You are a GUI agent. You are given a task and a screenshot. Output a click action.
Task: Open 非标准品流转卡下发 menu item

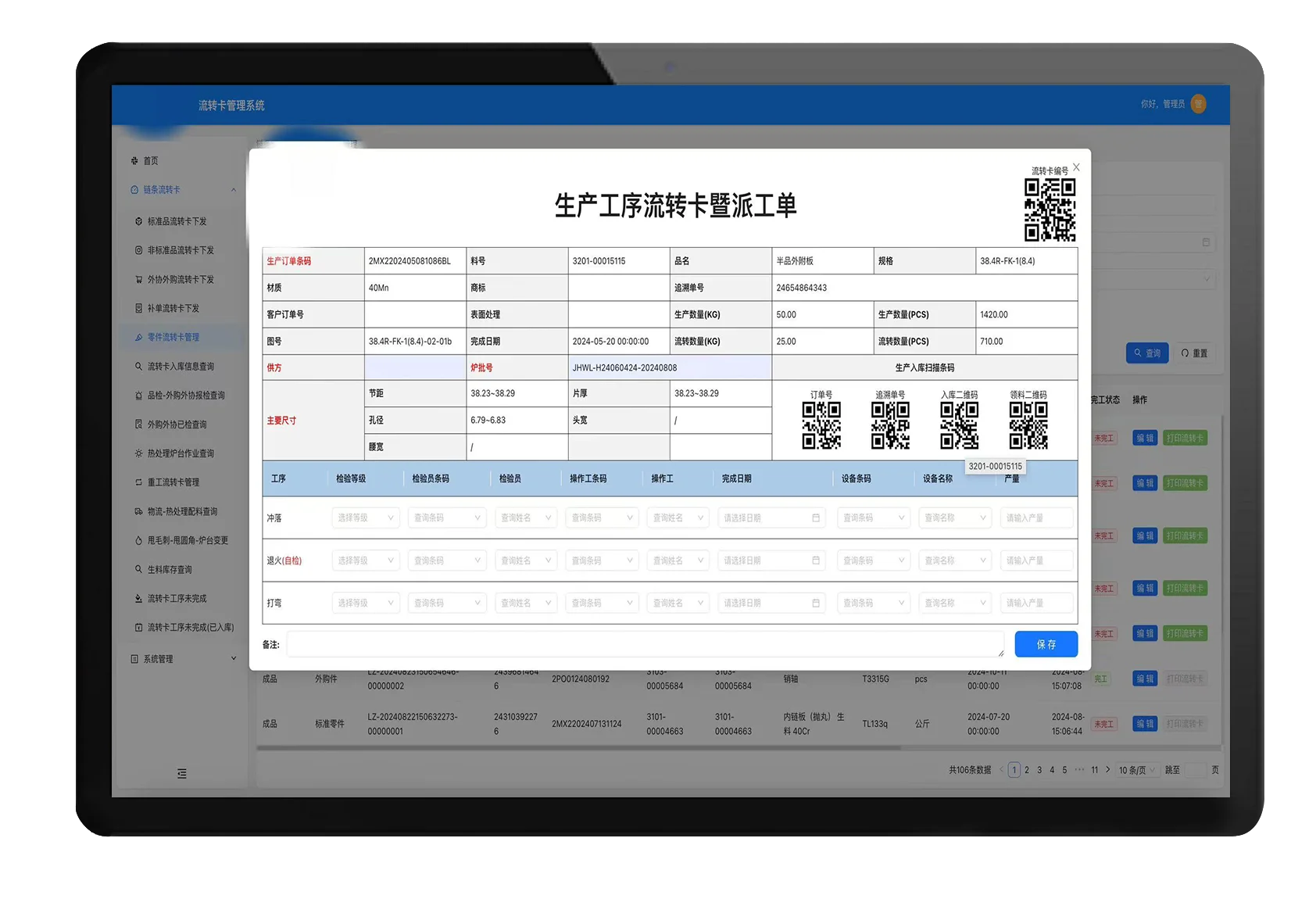tap(182, 250)
